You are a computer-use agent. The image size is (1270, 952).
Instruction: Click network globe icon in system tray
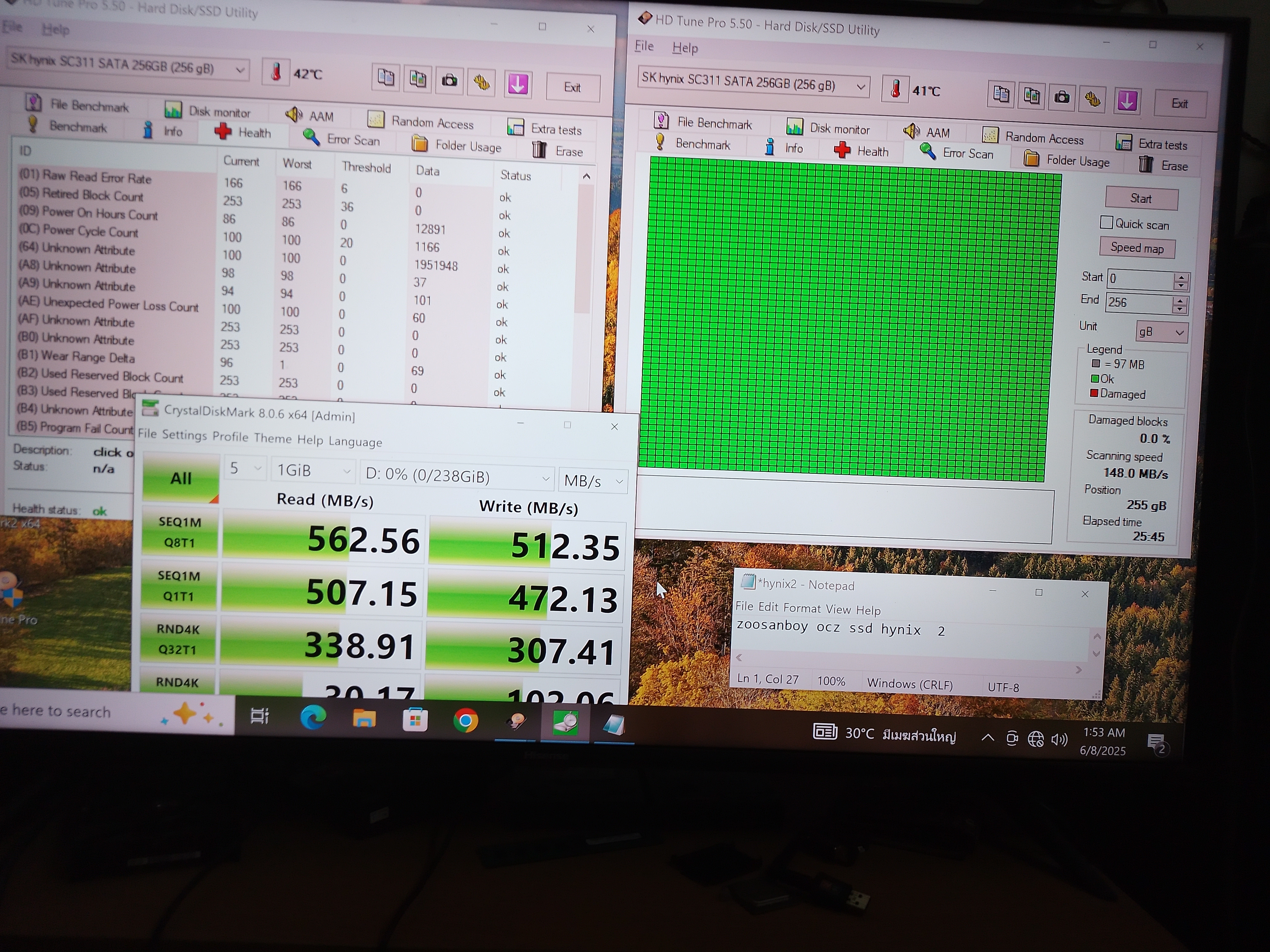[1035, 739]
